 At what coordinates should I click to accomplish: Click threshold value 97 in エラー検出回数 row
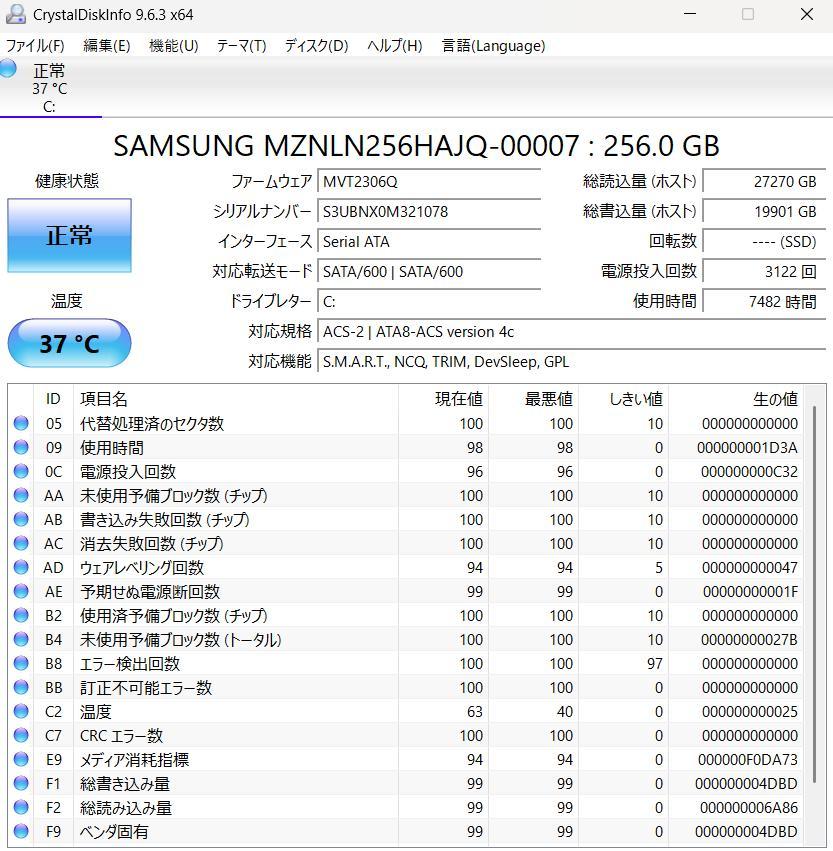[654, 664]
